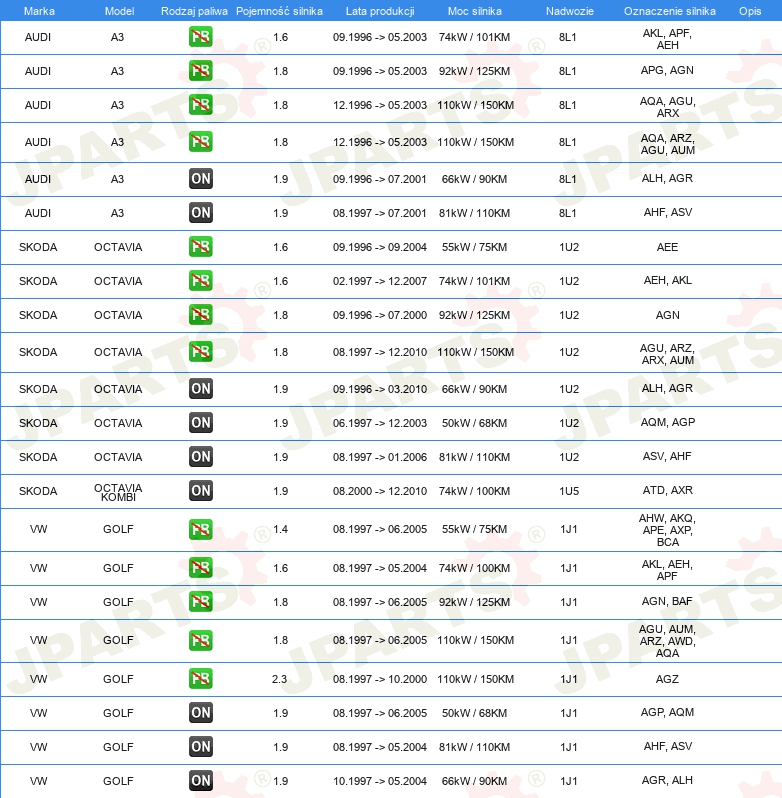782x798 pixels.
Task: Click 09.1996 -> 09.2004 production dates
Action: (x=380, y=247)
